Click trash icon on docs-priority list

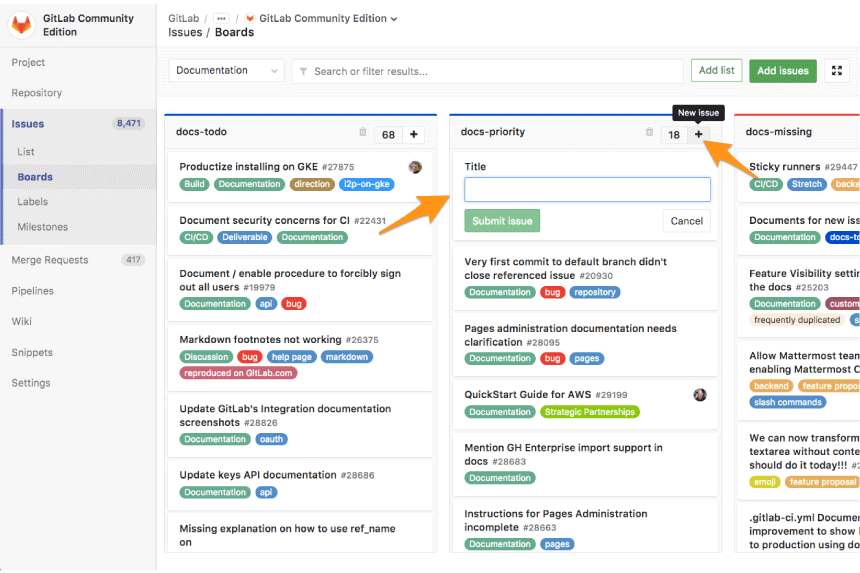(x=649, y=132)
